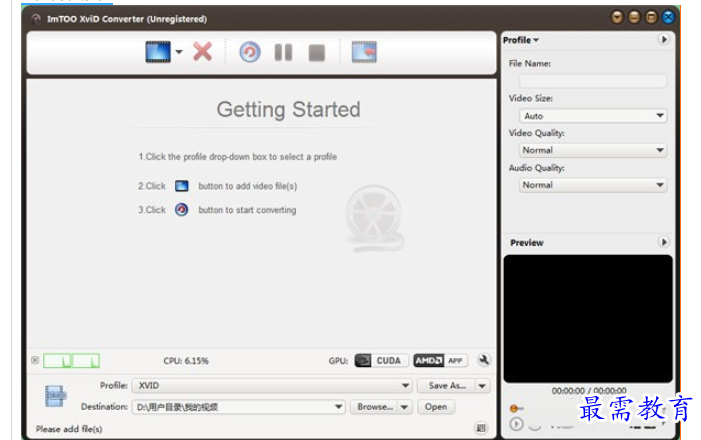
Task: Click the log icon in status bar
Action: pyautogui.click(x=481, y=428)
